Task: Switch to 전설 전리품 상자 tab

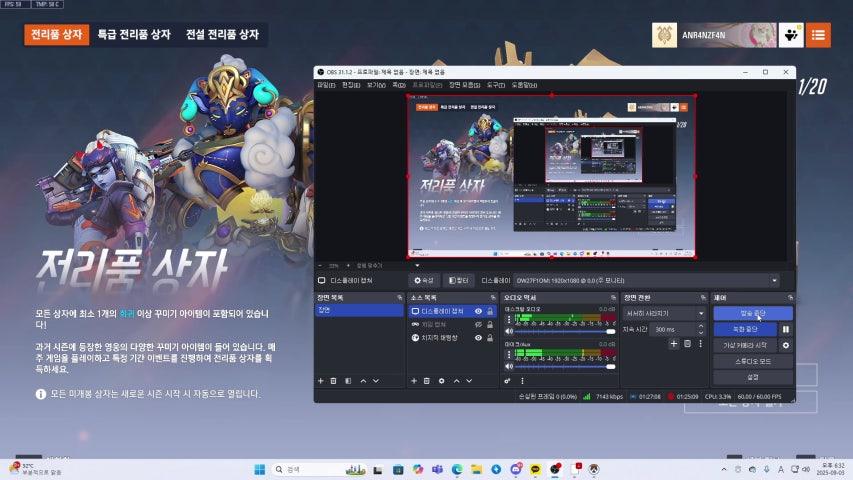Action: [x=222, y=34]
